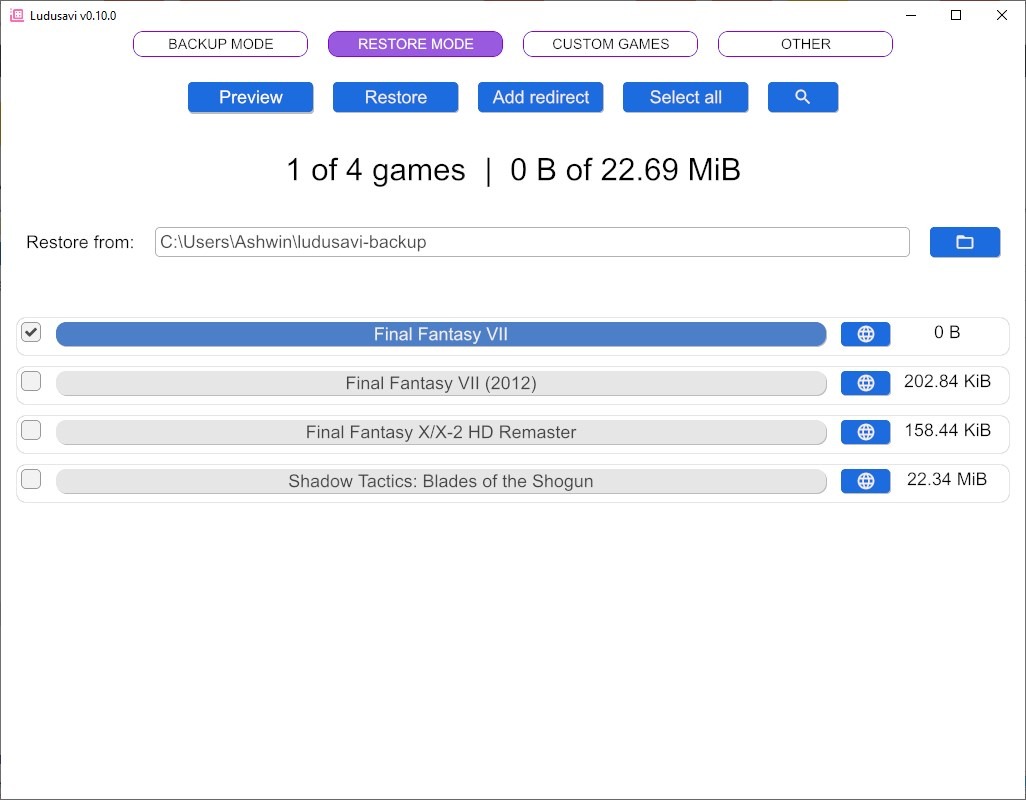Image resolution: width=1026 pixels, height=800 pixels.
Task: Click the Restore from label
Action: pos(80,242)
